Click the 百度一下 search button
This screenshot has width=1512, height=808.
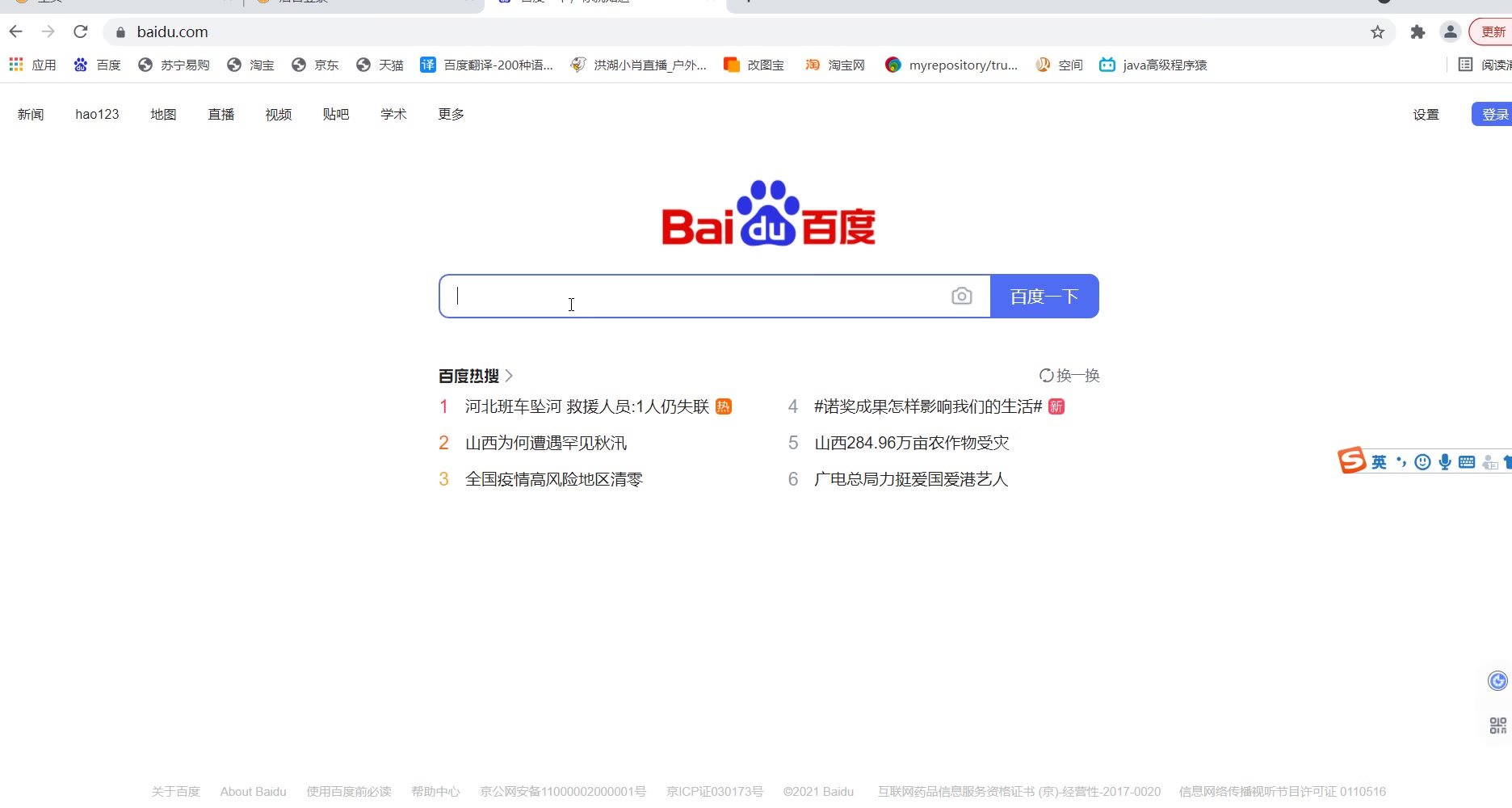[1044, 296]
